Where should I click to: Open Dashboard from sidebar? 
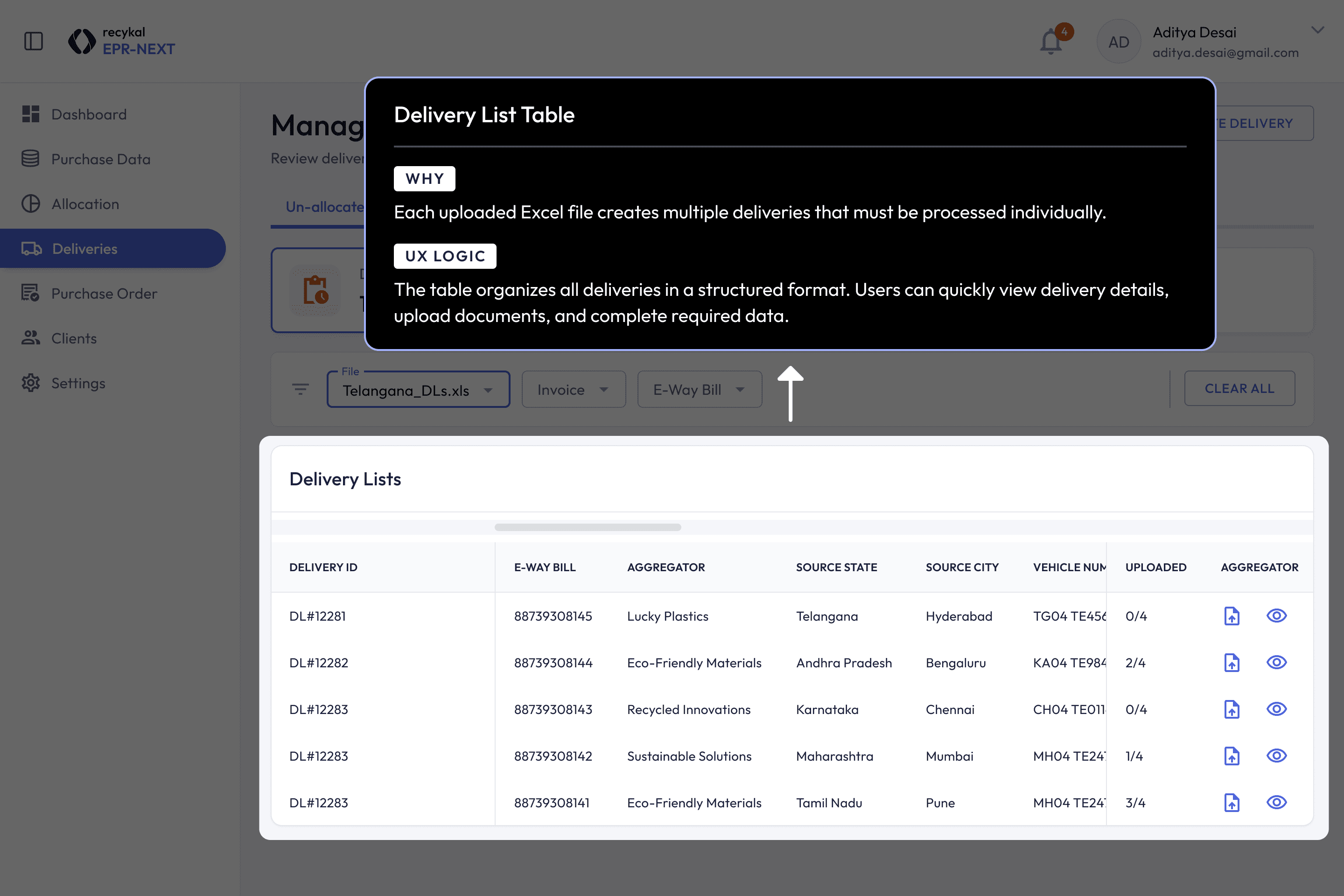[89, 114]
